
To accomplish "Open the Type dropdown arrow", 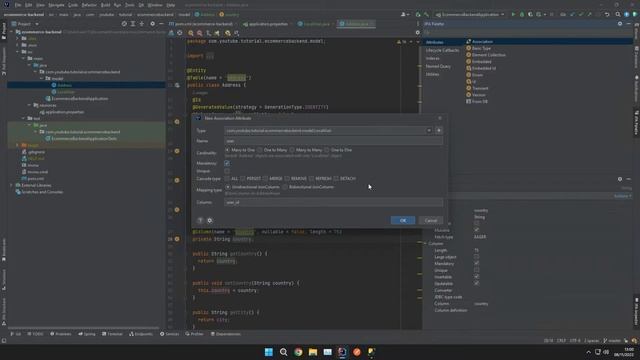I will [429, 131].
